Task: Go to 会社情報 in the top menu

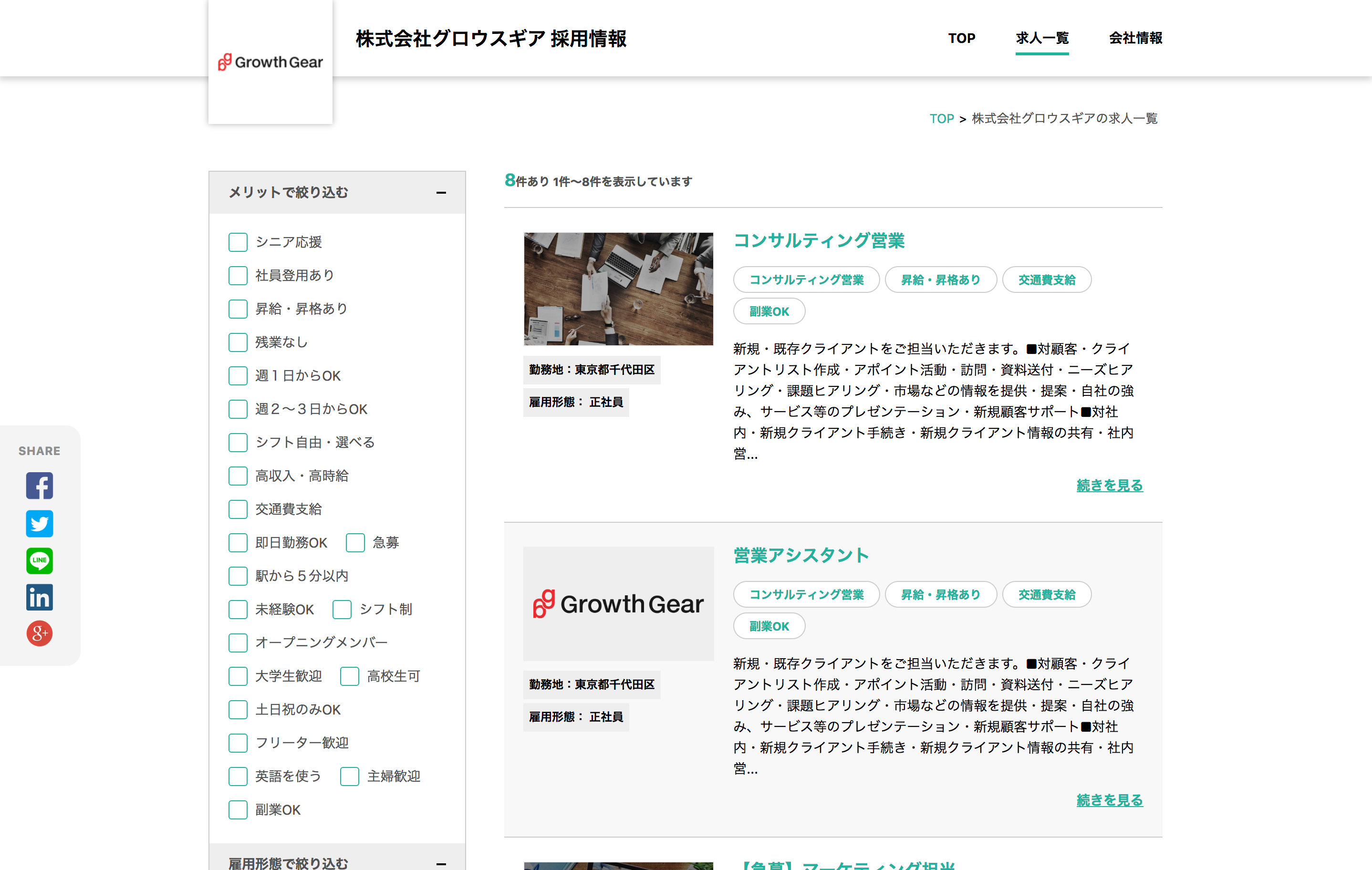Action: 1135,38
